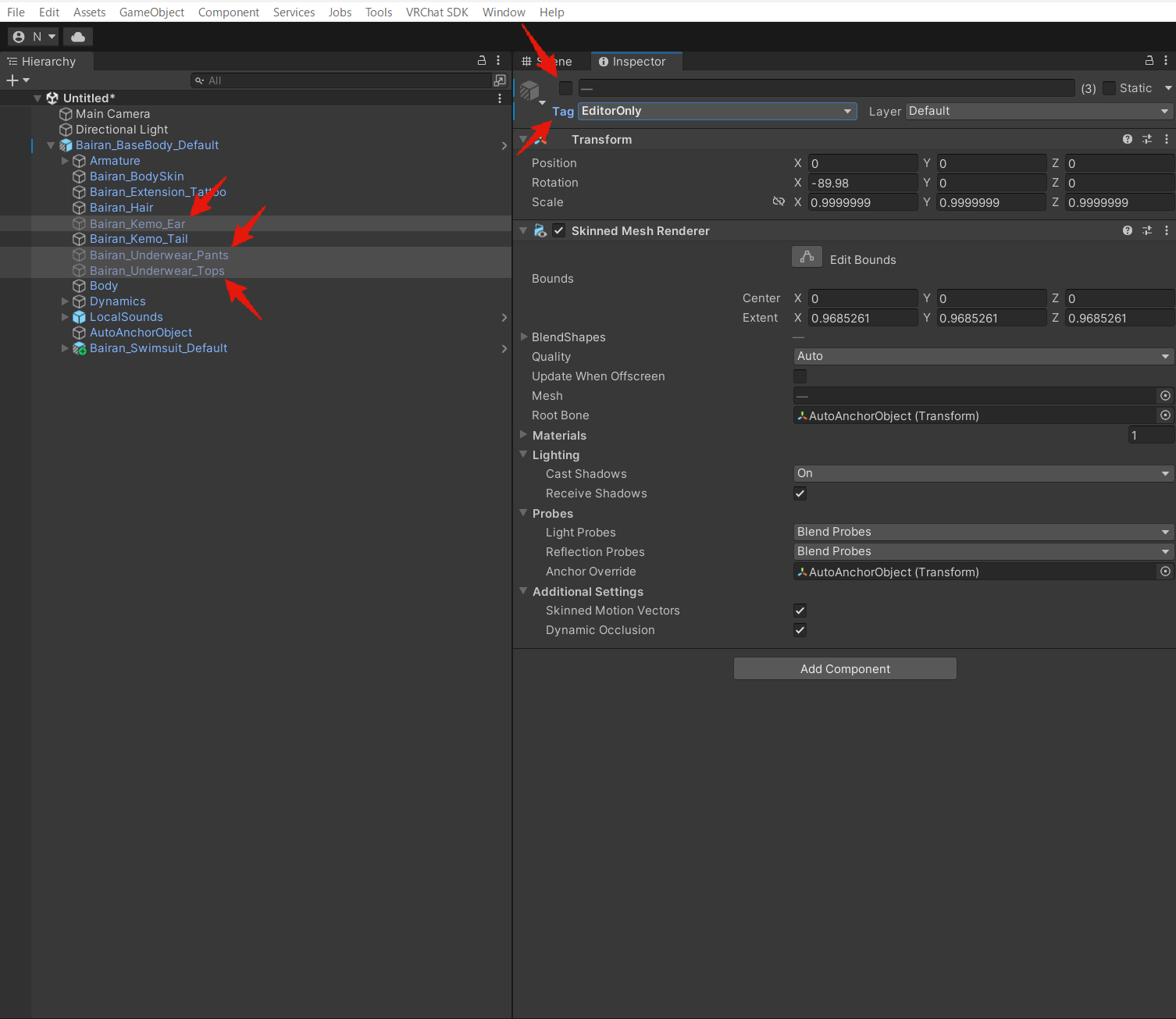
Task: Toggle Skinned Mesh Renderer enabled checkbox
Action: [x=559, y=230]
